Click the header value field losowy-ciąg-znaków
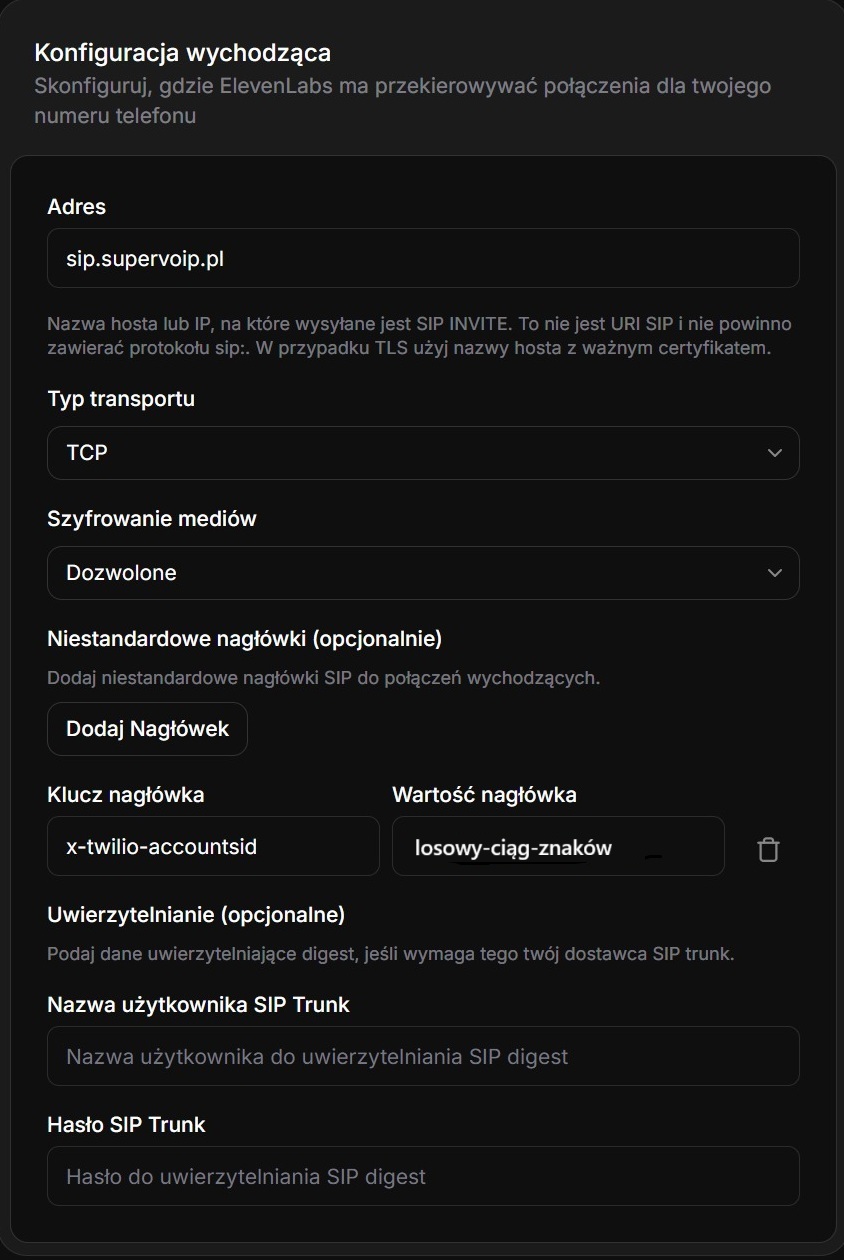This screenshot has height=1260, width=844. point(557,847)
